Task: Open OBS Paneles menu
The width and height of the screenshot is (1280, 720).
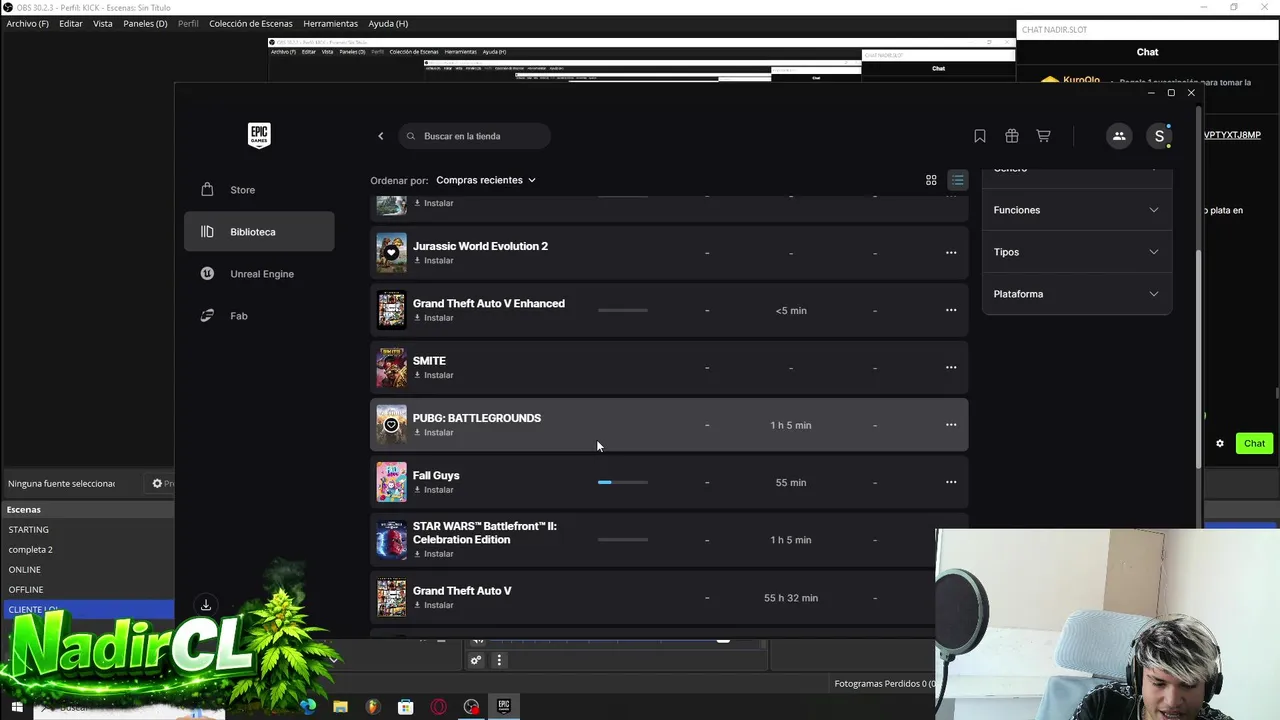Action: tap(145, 23)
